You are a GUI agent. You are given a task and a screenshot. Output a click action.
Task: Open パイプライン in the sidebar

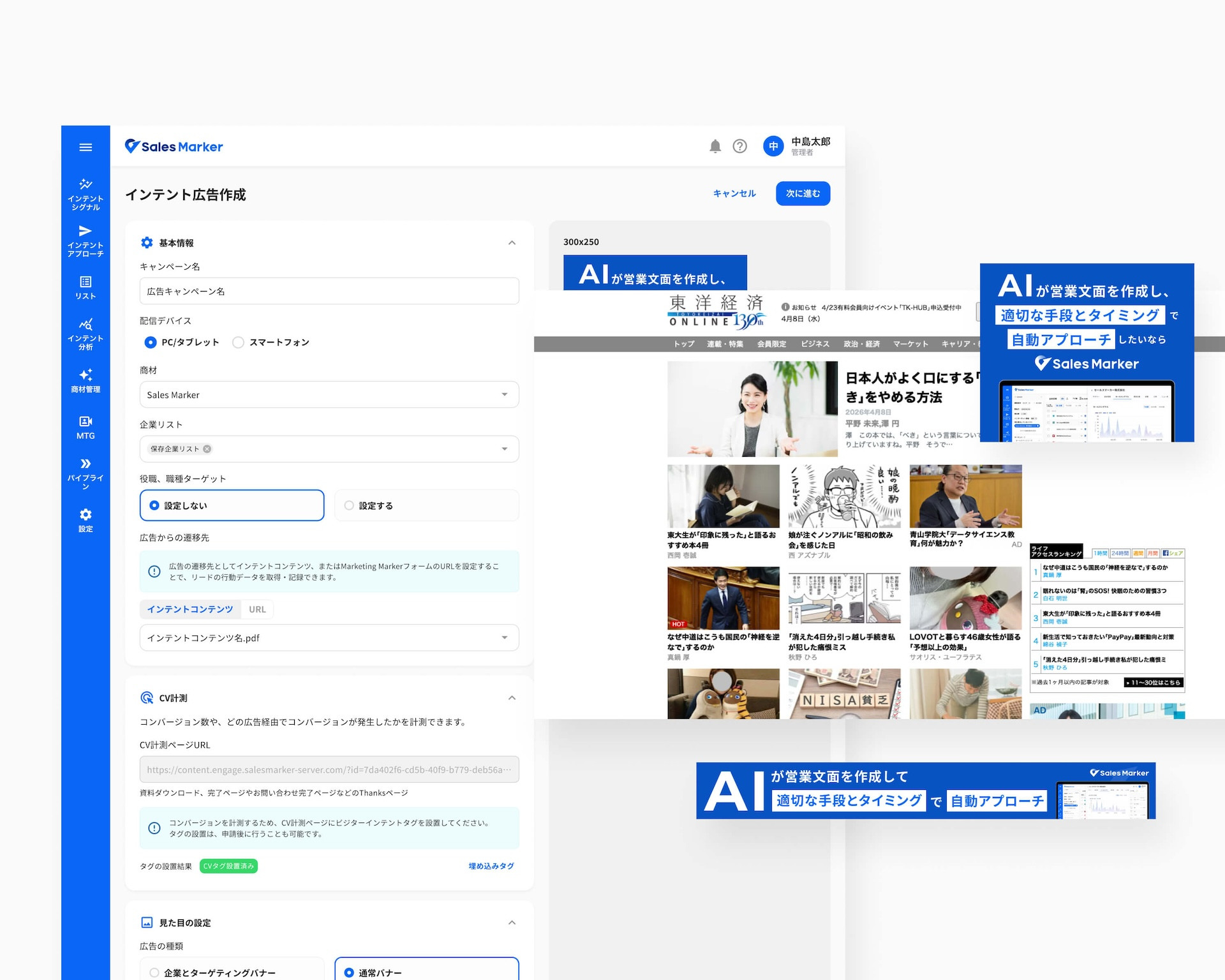(85, 473)
